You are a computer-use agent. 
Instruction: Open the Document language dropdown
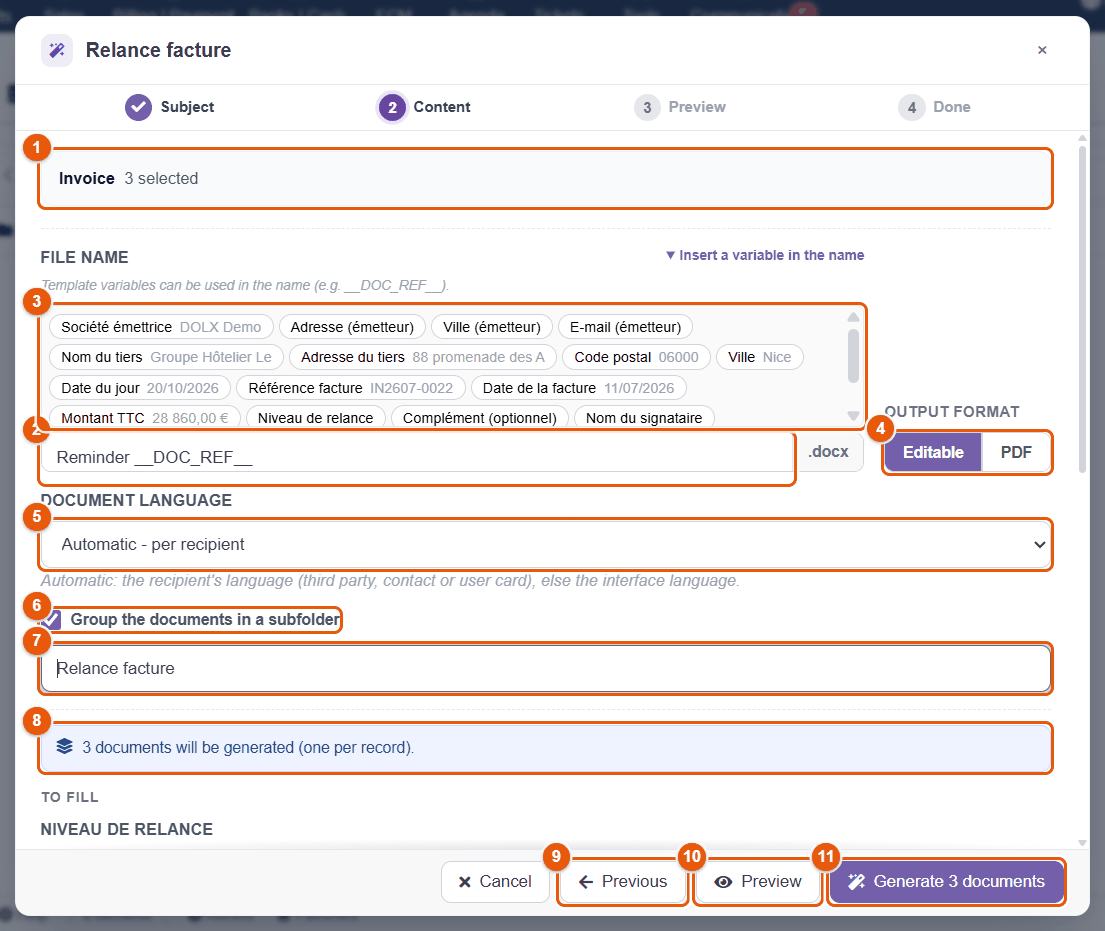[545, 544]
